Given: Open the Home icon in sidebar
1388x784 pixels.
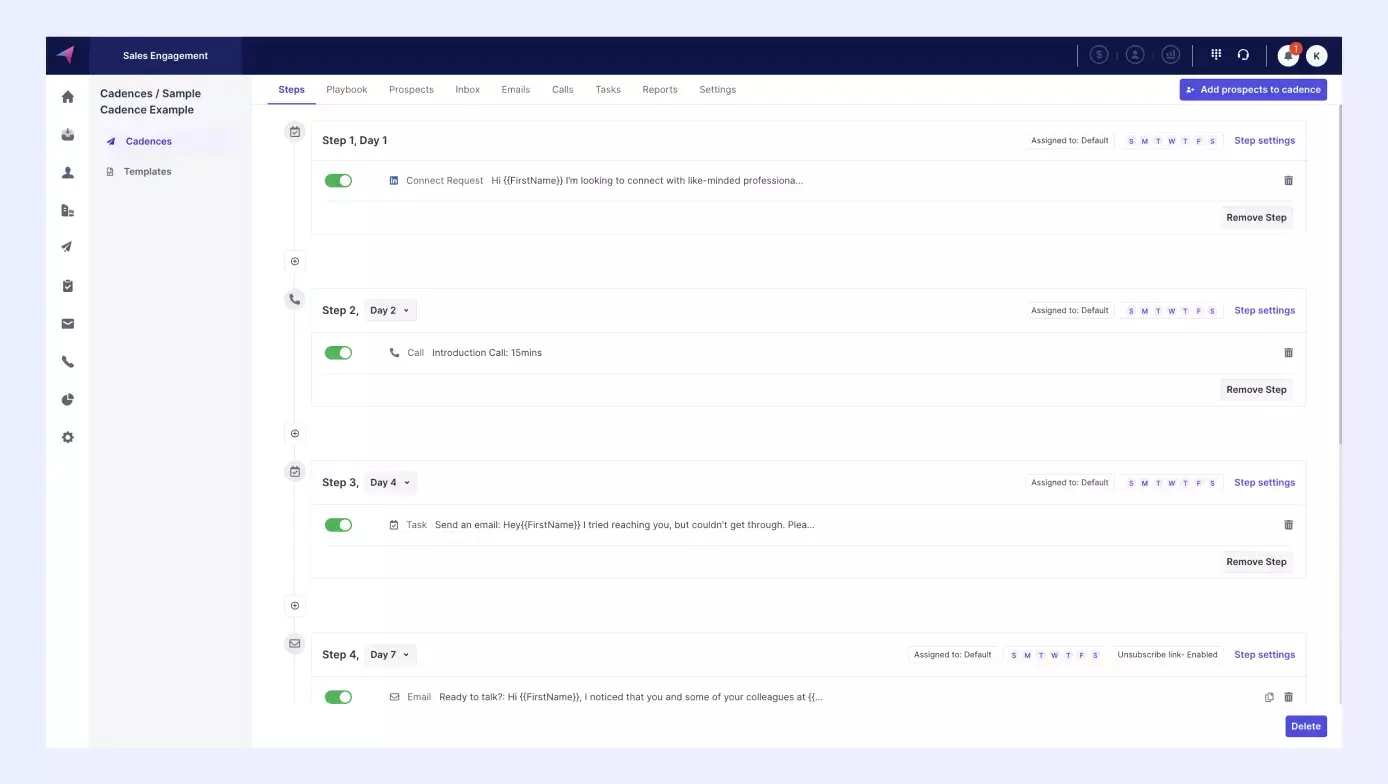Looking at the screenshot, I should point(67,96).
